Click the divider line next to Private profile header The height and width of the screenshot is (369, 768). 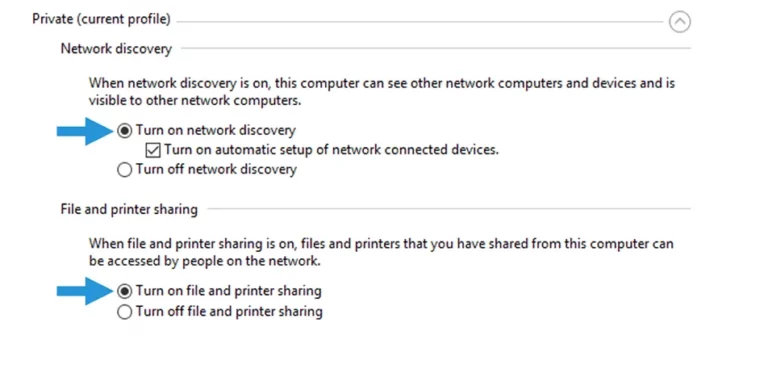tap(419, 22)
